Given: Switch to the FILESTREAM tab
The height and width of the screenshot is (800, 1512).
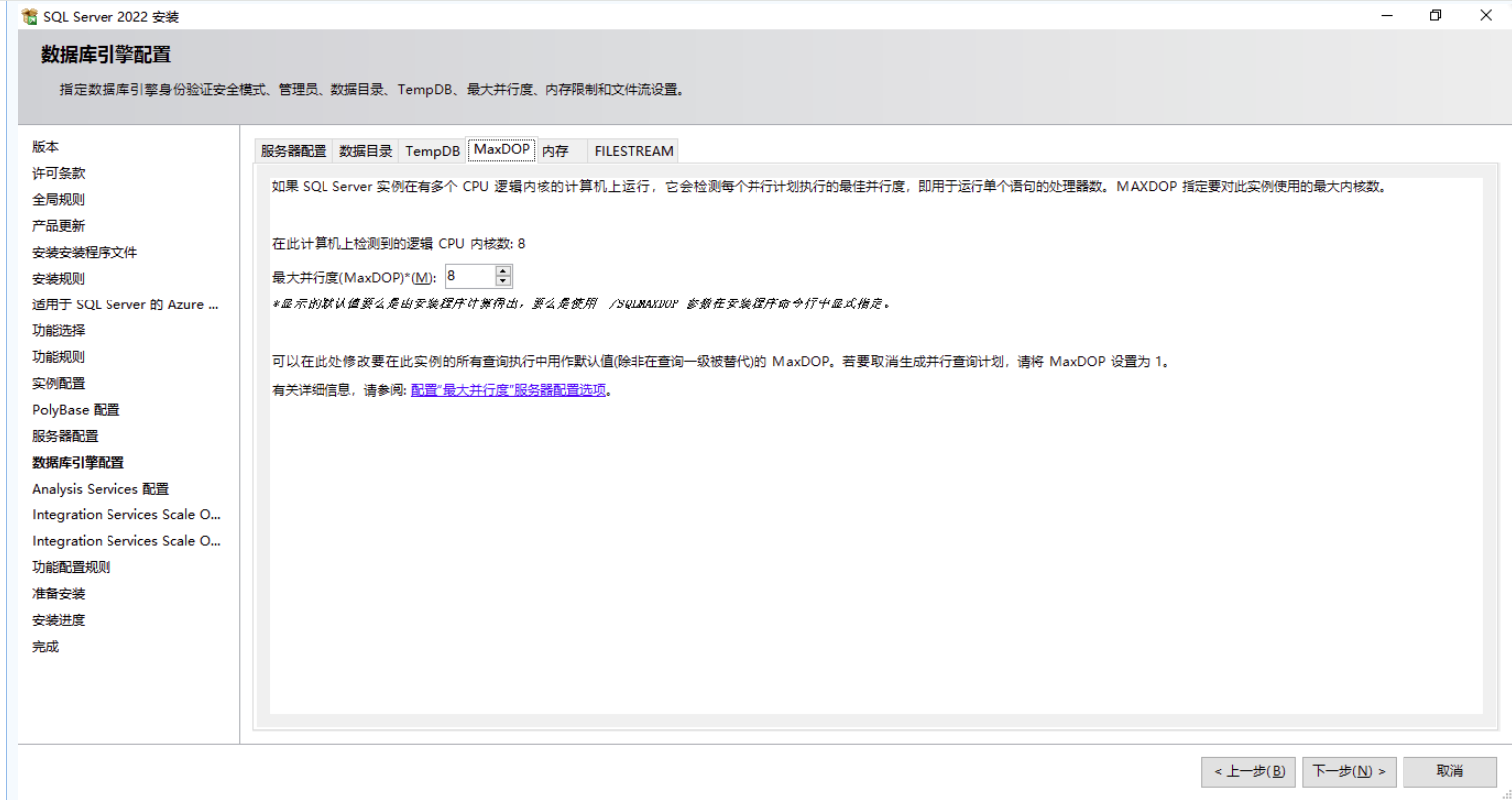Looking at the screenshot, I should coord(634,151).
